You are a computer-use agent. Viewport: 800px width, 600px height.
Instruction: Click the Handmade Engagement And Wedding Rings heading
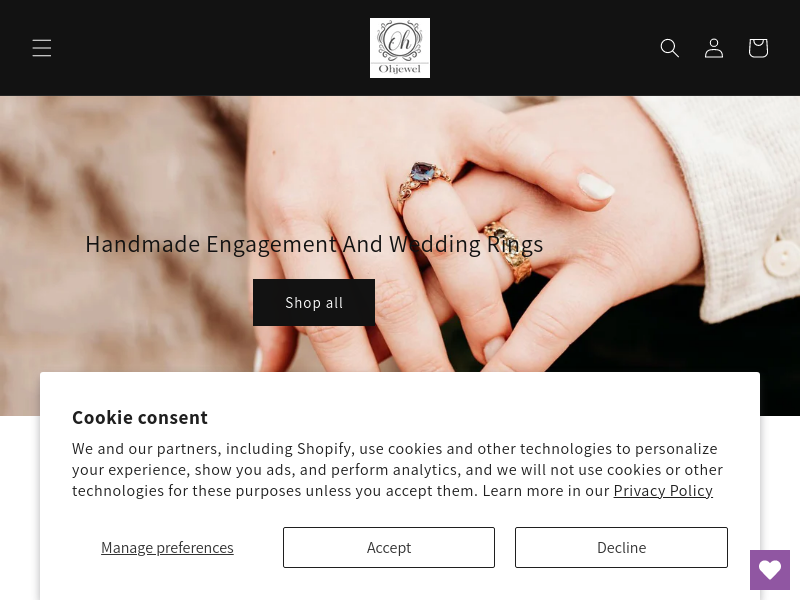point(314,244)
